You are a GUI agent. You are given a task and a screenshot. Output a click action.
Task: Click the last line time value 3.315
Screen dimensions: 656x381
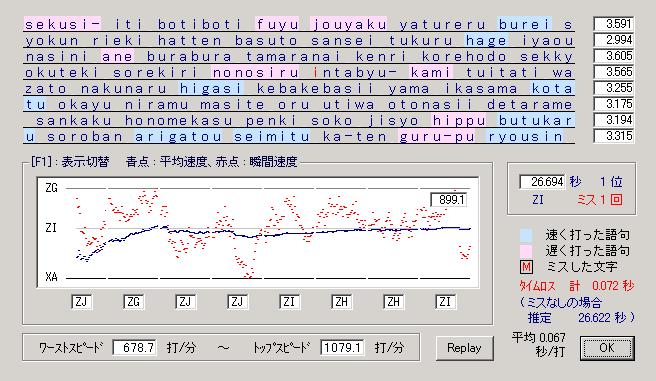(x=614, y=136)
